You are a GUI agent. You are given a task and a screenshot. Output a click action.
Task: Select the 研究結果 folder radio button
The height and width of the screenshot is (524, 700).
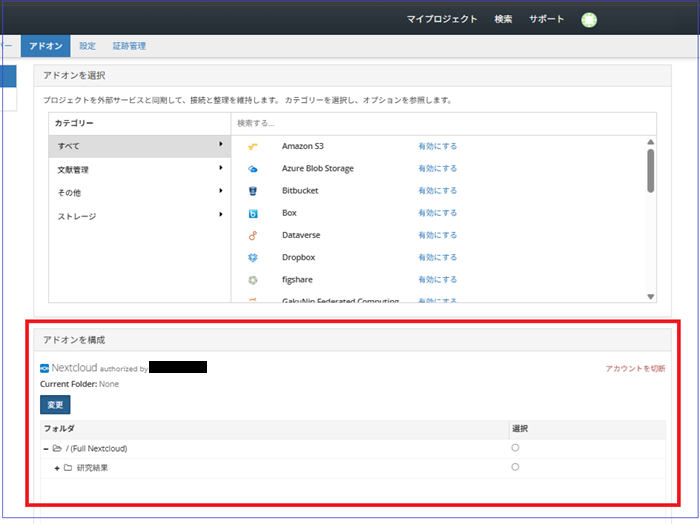tap(515, 467)
